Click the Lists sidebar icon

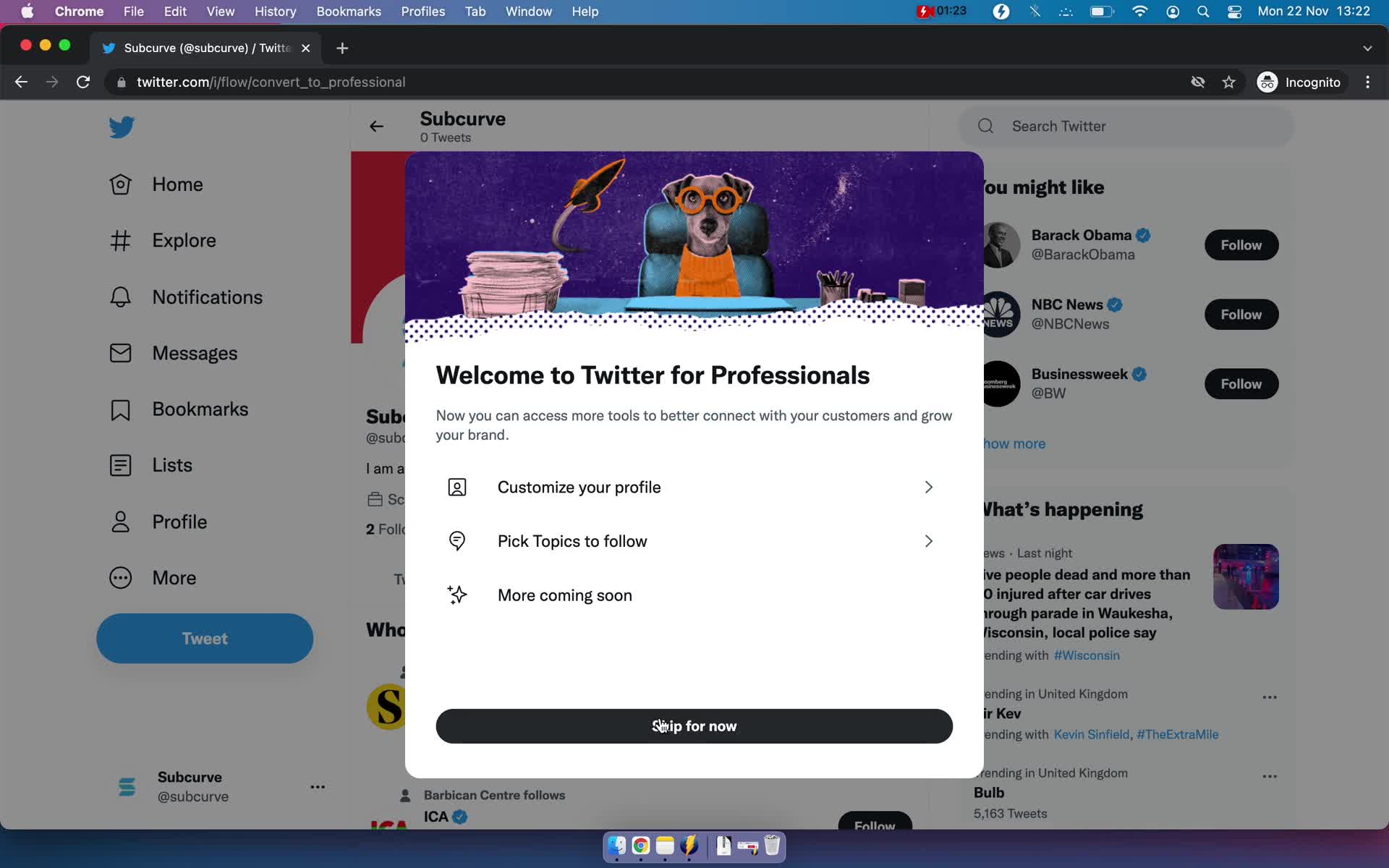(x=120, y=465)
